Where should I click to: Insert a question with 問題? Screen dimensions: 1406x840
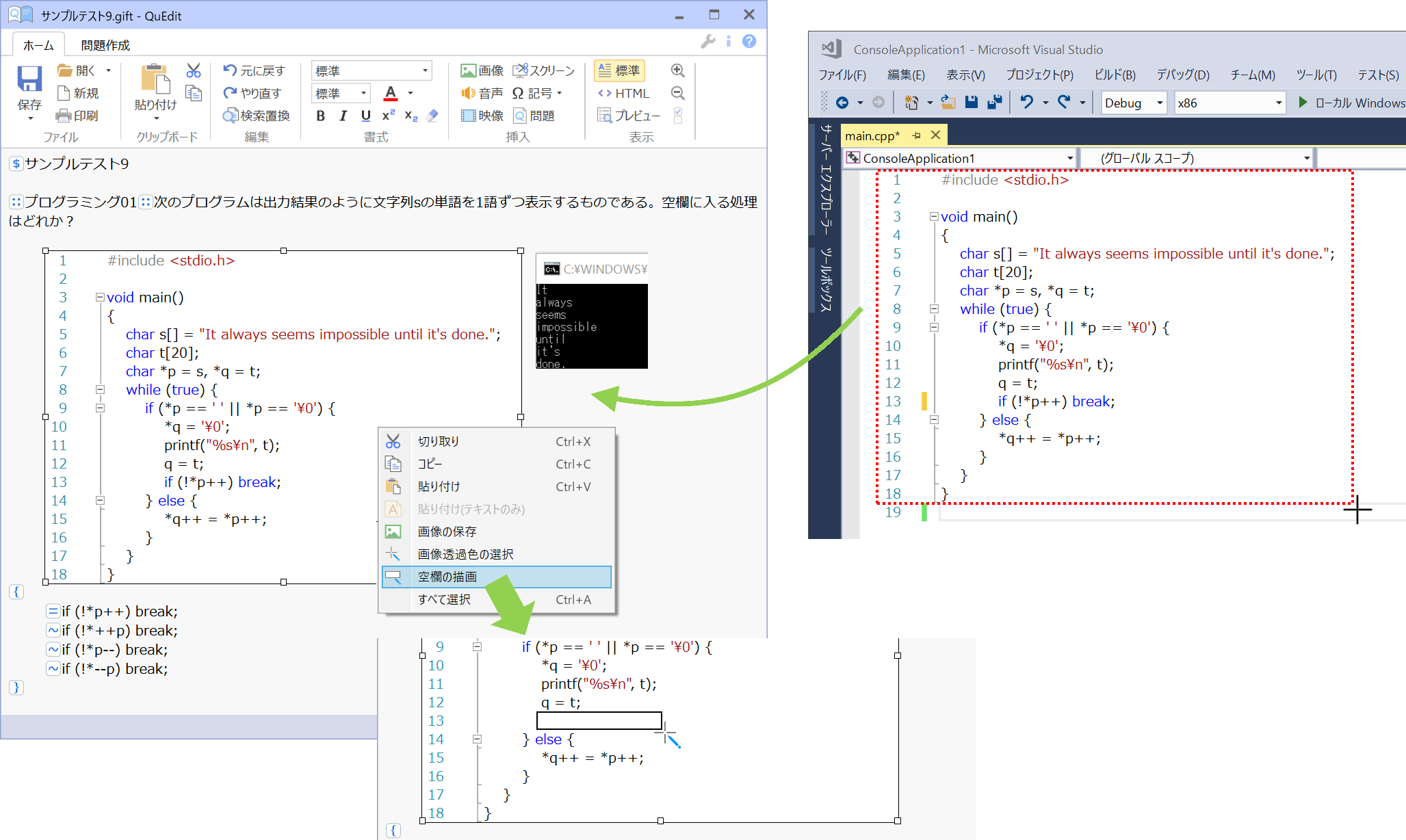[x=534, y=116]
